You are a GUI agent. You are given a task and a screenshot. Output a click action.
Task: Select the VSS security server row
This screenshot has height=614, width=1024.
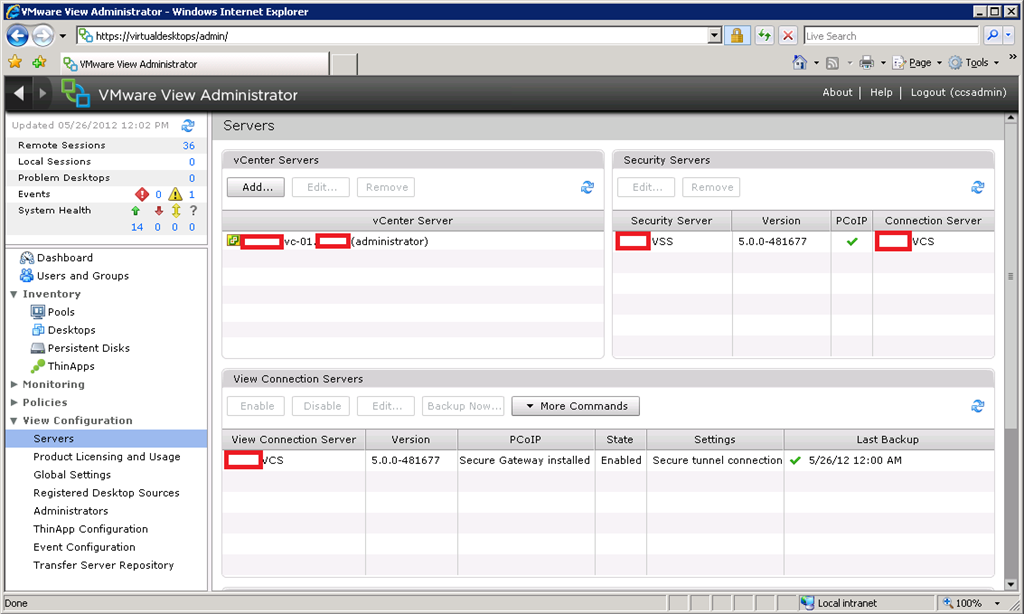(x=803, y=242)
